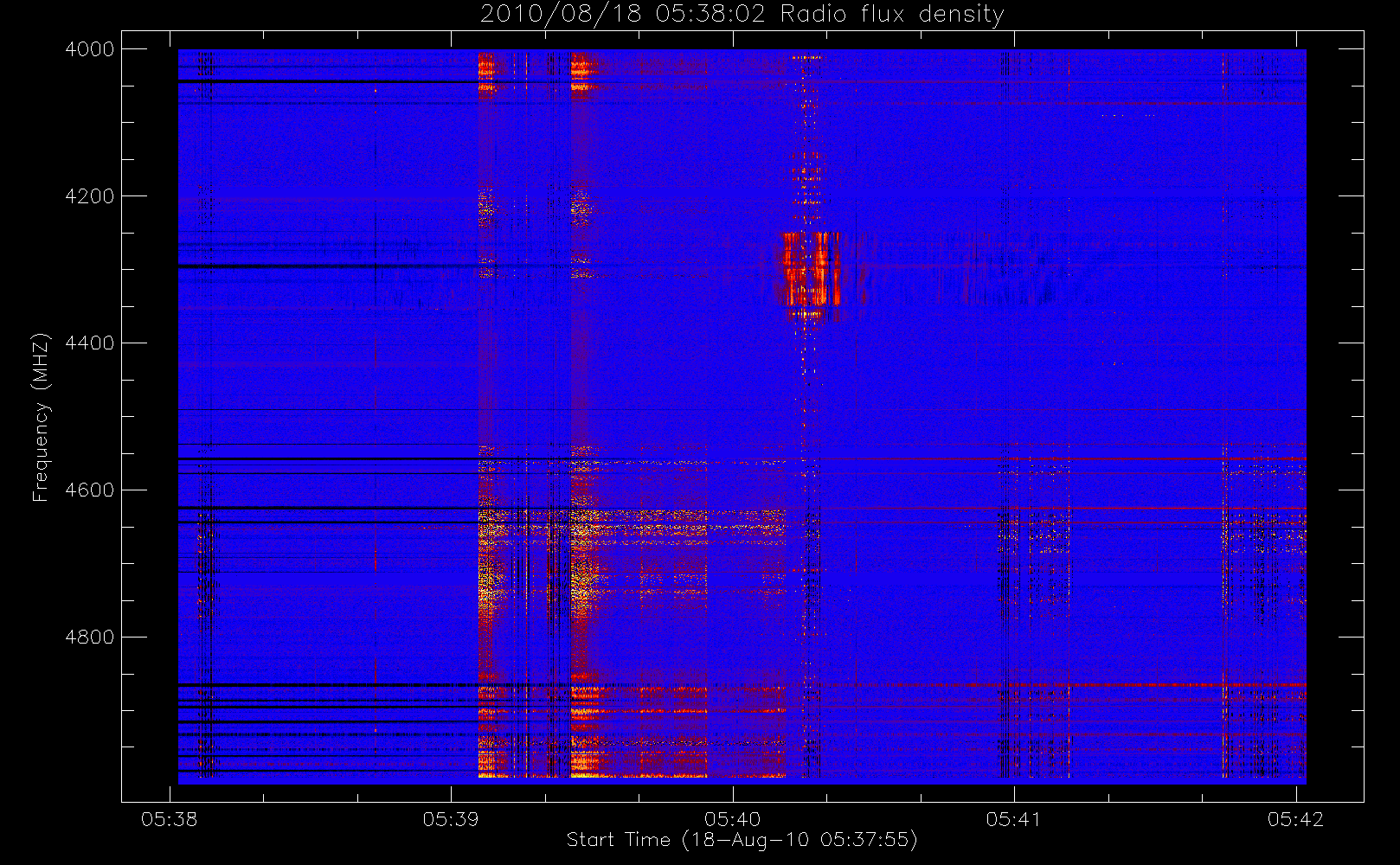The width and height of the screenshot is (1400, 865).
Task: Click the '05:38' time tick label
Action: 170,819
